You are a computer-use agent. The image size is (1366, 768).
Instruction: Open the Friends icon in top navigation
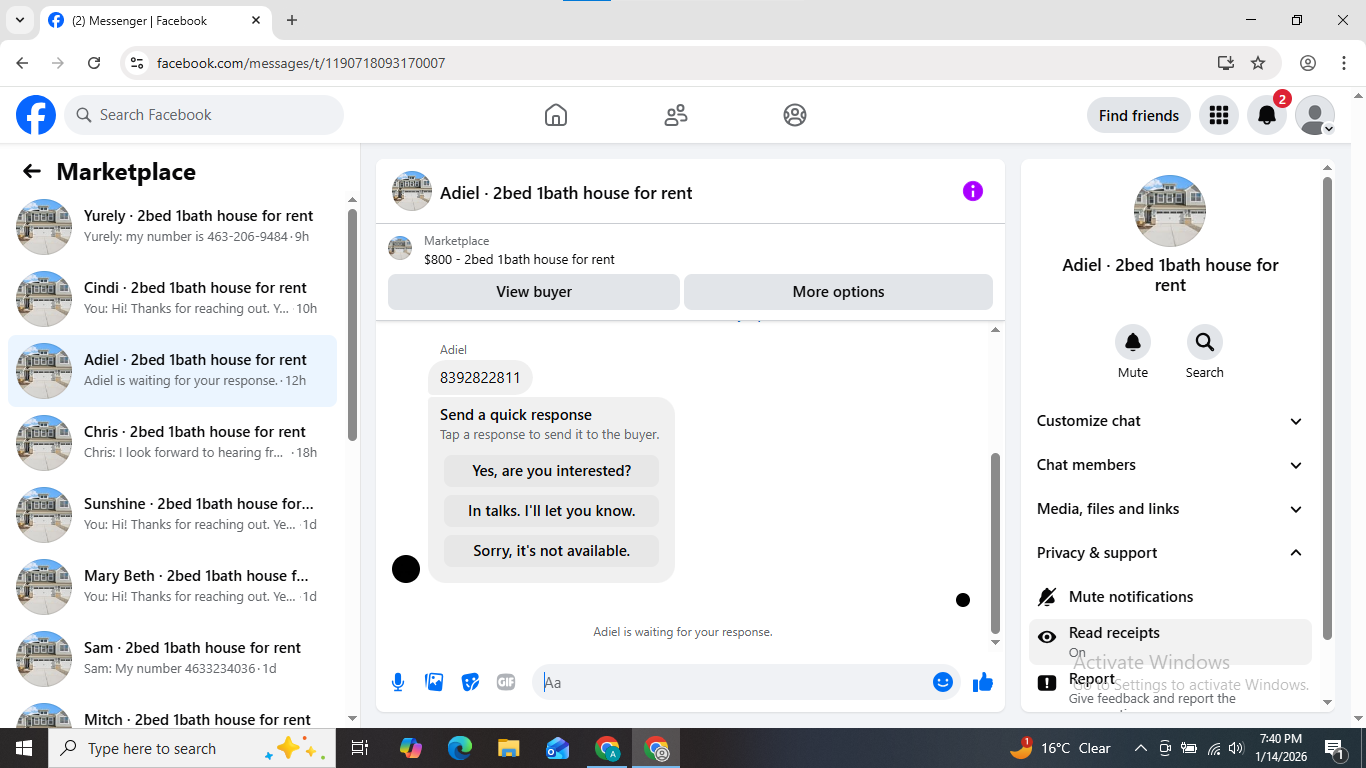click(x=676, y=115)
